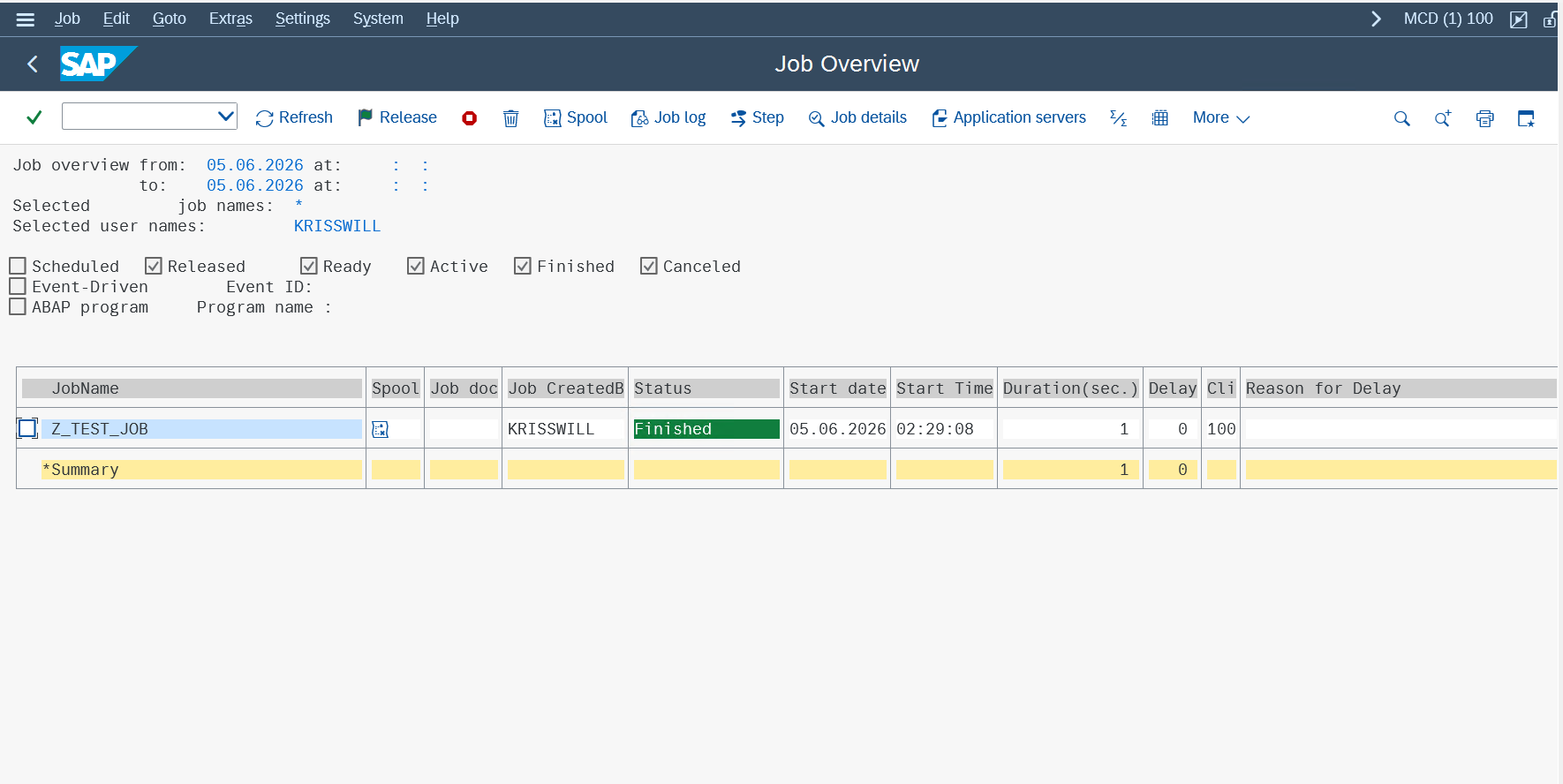Click the lock icon at top right
The width and height of the screenshot is (1563, 784).
point(1550,19)
